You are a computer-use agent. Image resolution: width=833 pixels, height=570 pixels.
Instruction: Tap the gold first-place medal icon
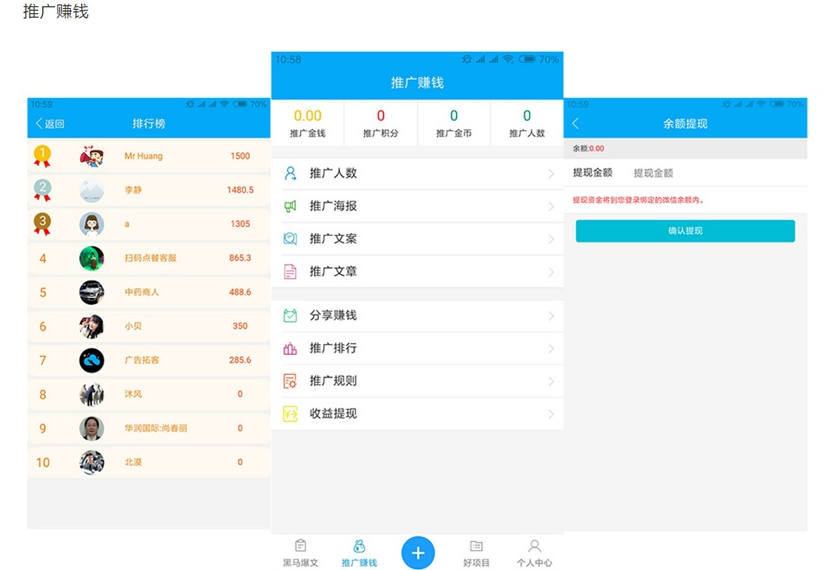(42, 156)
